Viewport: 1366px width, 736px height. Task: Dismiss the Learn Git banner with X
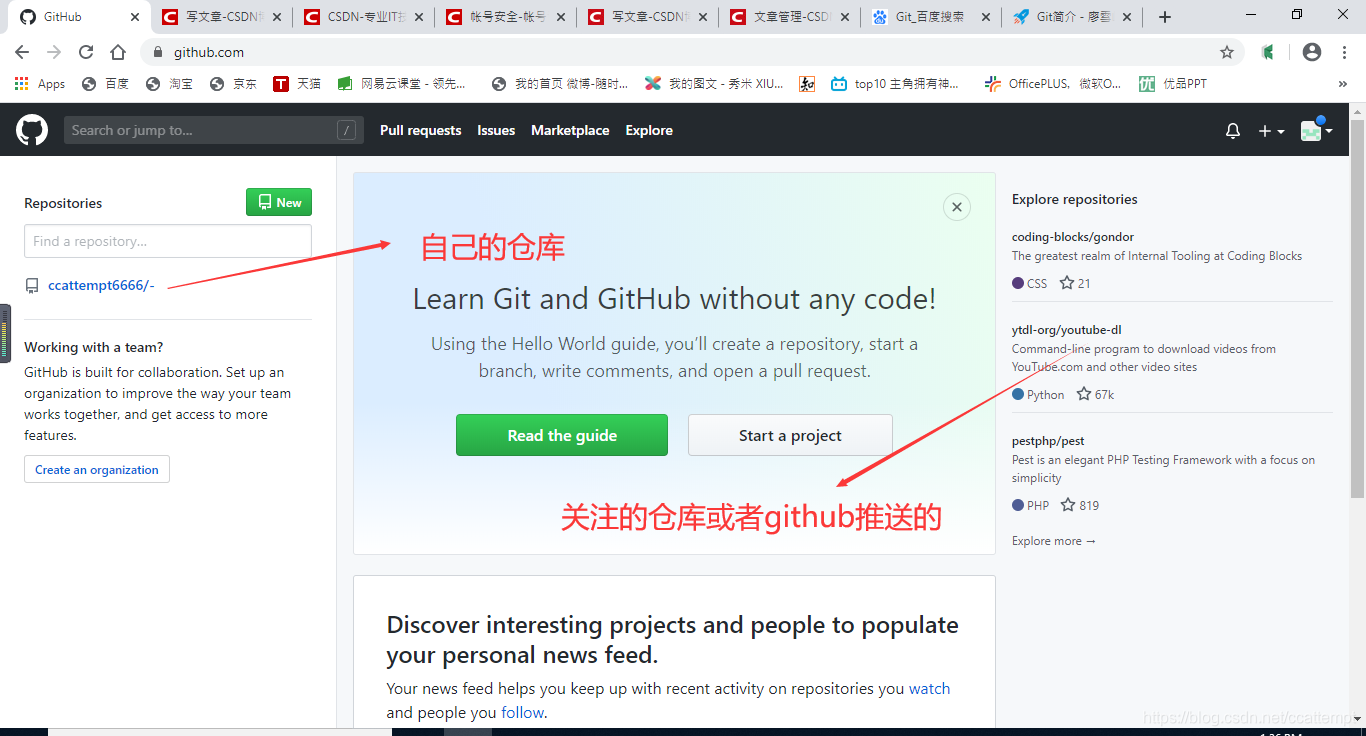point(957,207)
